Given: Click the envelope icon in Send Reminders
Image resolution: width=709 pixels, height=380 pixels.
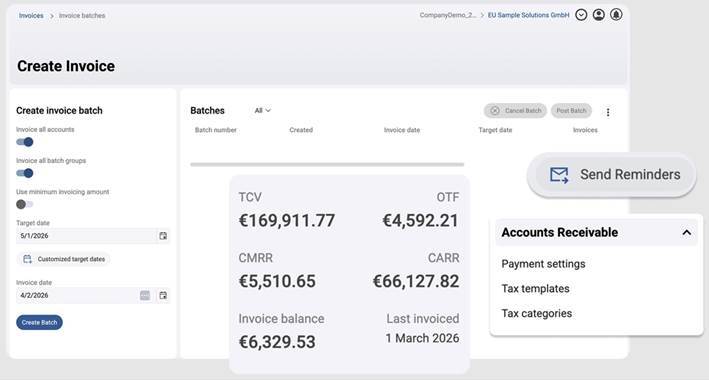Looking at the screenshot, I should [559, 175].
